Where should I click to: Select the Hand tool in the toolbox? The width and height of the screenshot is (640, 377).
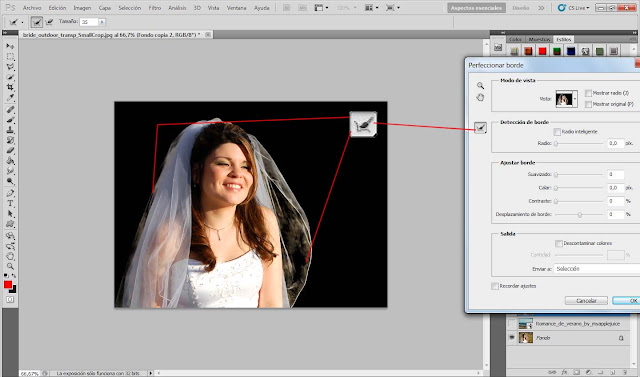click(x=10, y=256)
